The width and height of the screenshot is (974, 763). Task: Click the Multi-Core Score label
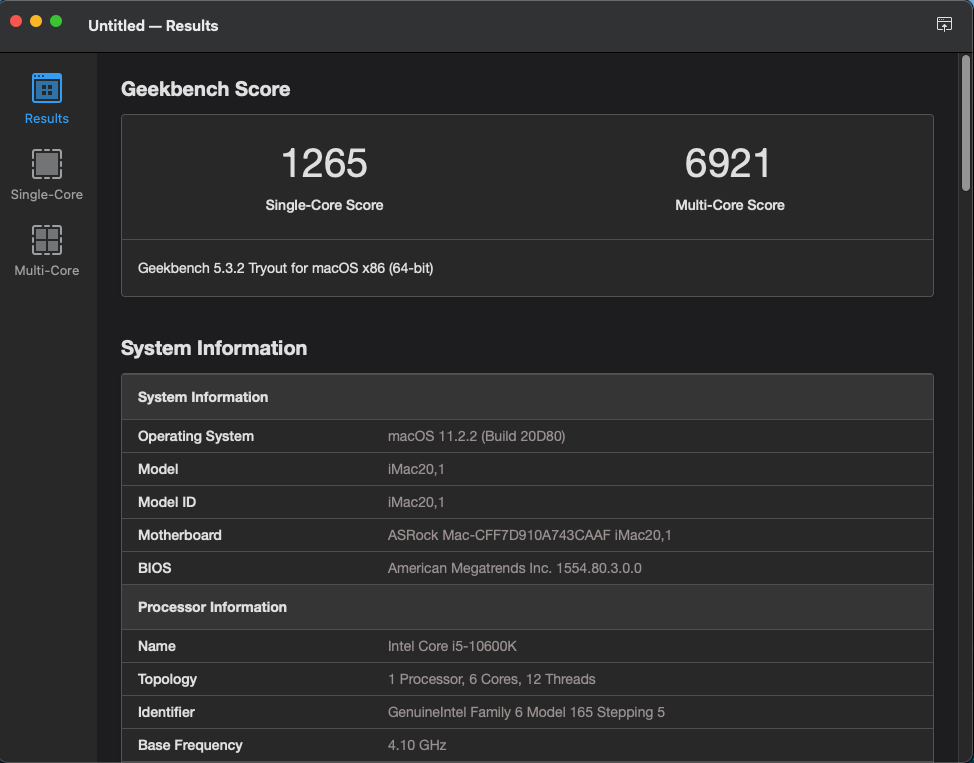730,205
